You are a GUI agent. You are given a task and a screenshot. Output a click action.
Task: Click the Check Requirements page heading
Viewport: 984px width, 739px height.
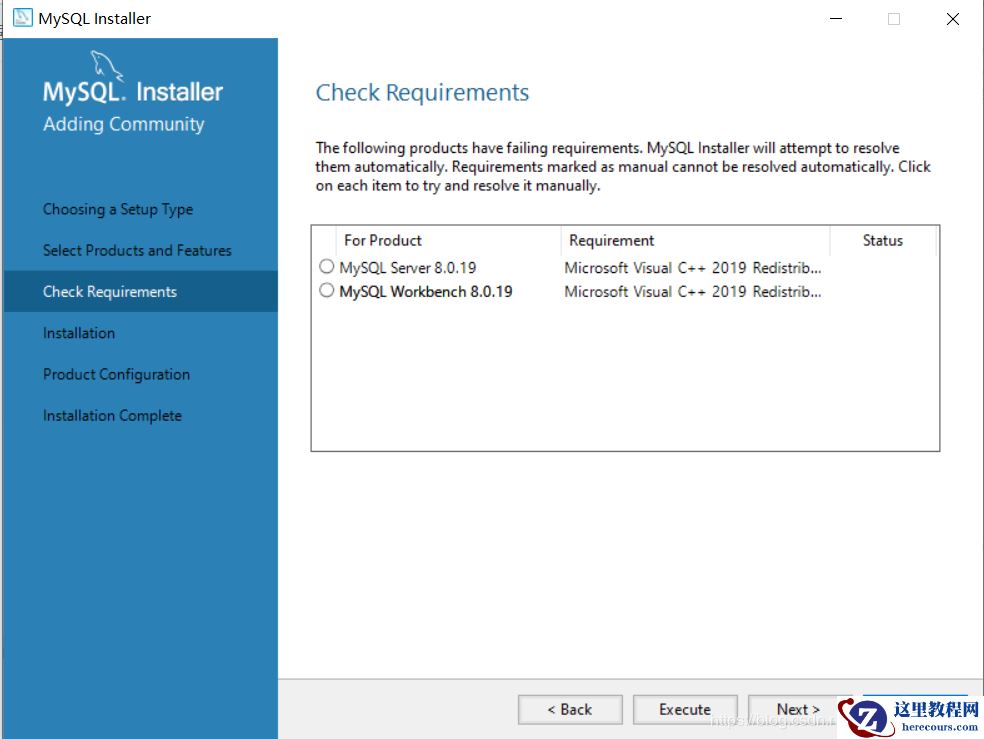click(x=422, y=92)
